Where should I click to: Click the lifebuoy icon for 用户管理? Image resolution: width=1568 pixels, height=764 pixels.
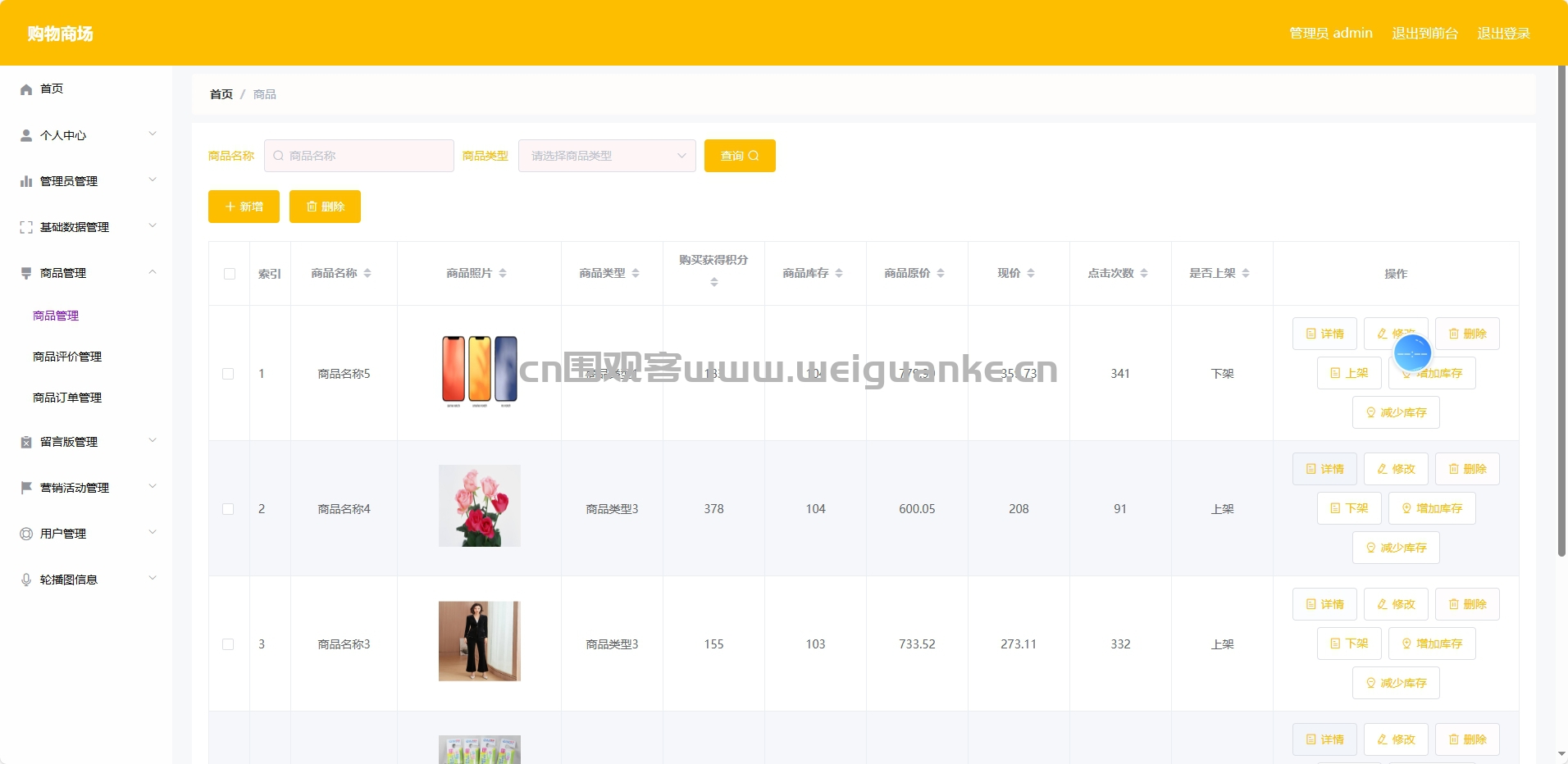pos(26,534)
